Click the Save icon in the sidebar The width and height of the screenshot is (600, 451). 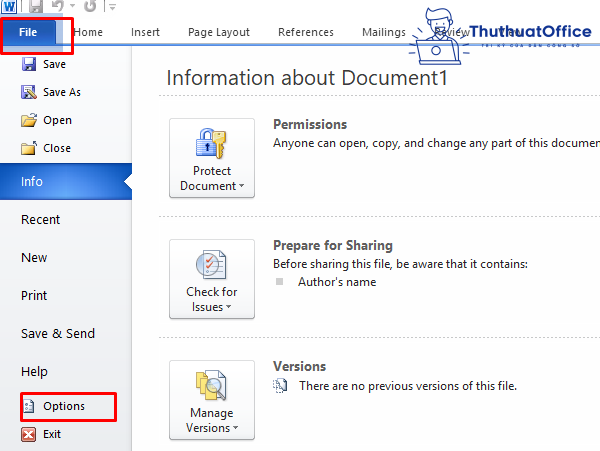29,65
